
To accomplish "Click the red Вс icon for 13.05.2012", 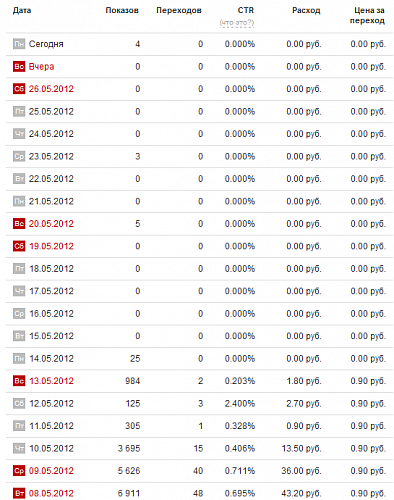I will [19, 381].
